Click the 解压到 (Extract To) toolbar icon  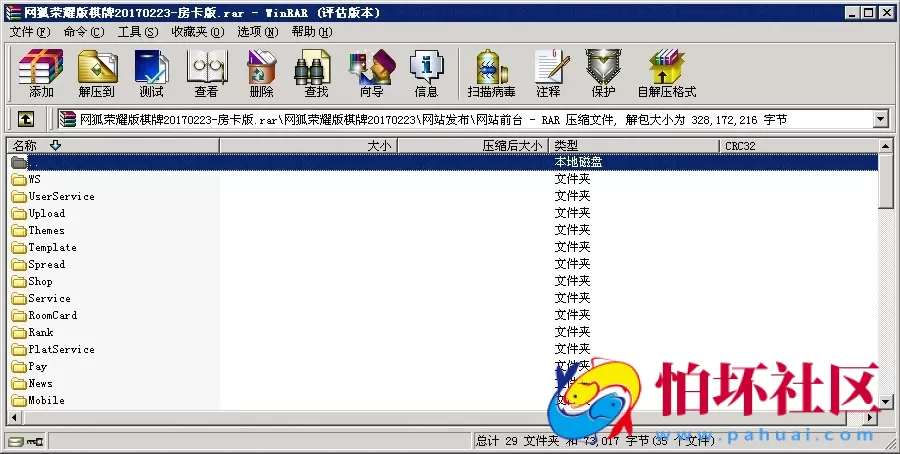click(97, 73)
